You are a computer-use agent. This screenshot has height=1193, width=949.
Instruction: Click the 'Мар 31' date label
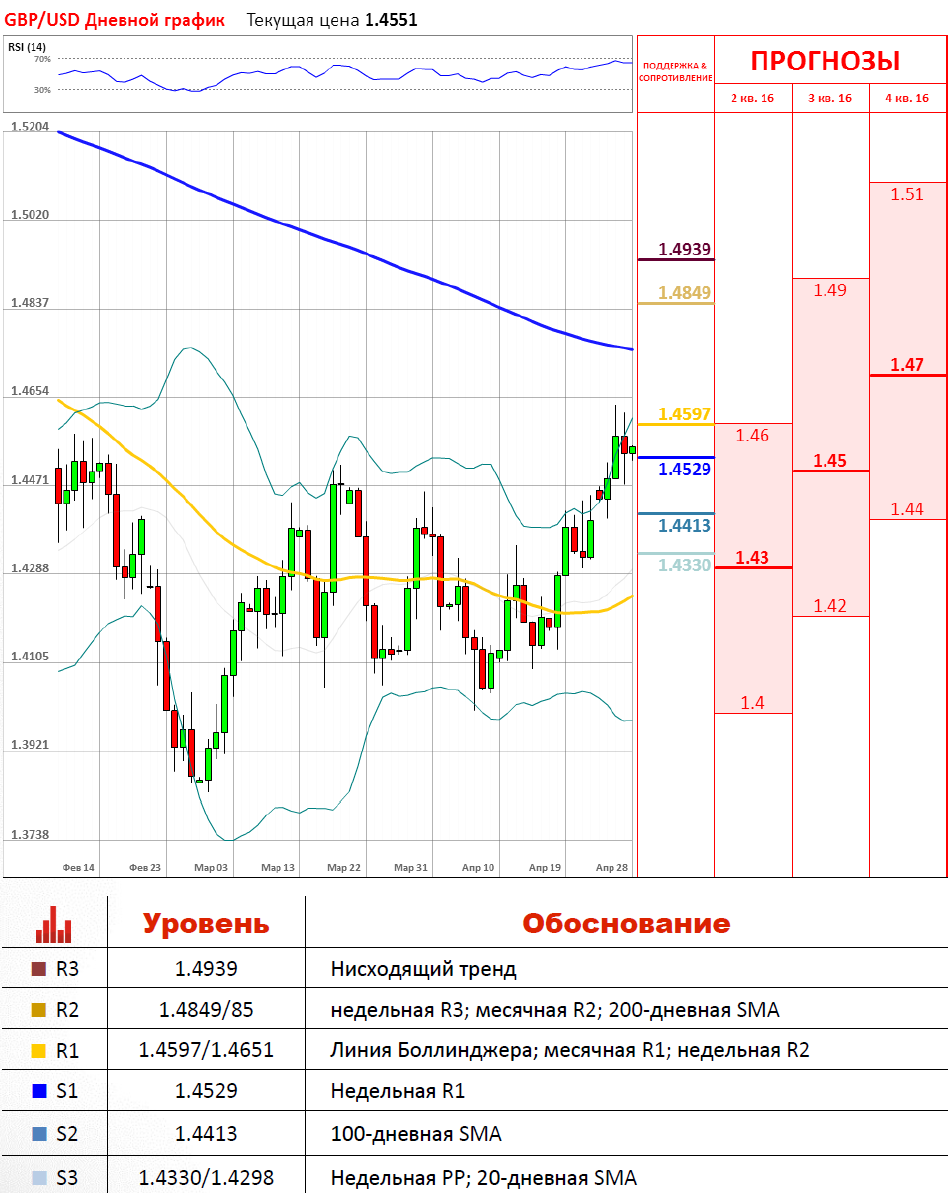(x=411, y=867)
